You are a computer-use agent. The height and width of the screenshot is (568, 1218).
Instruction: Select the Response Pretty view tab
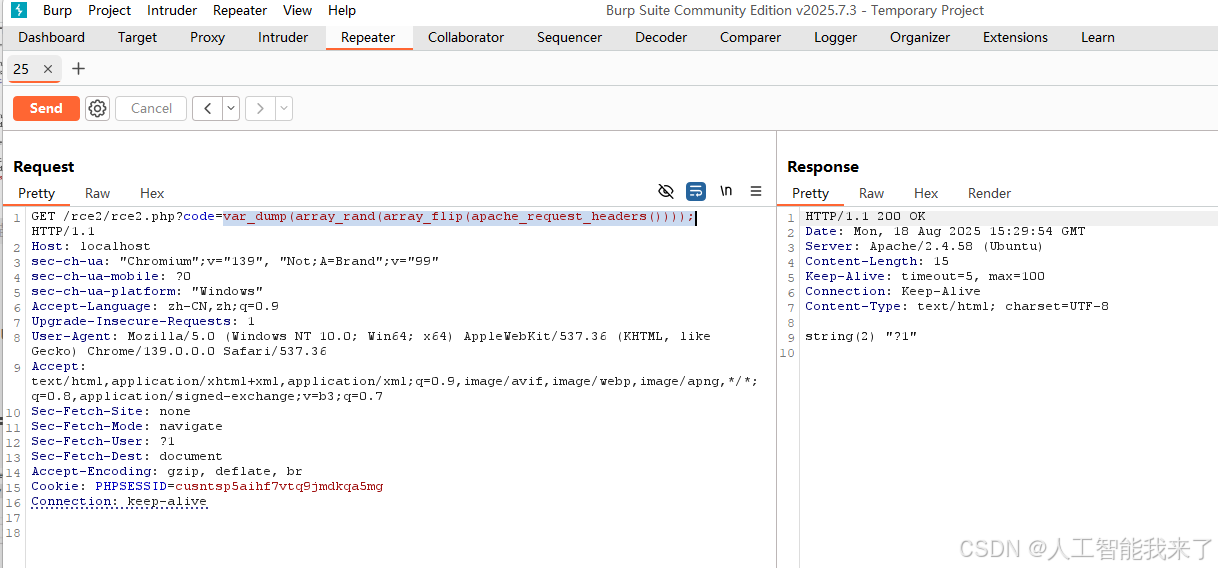pos(811,193)
